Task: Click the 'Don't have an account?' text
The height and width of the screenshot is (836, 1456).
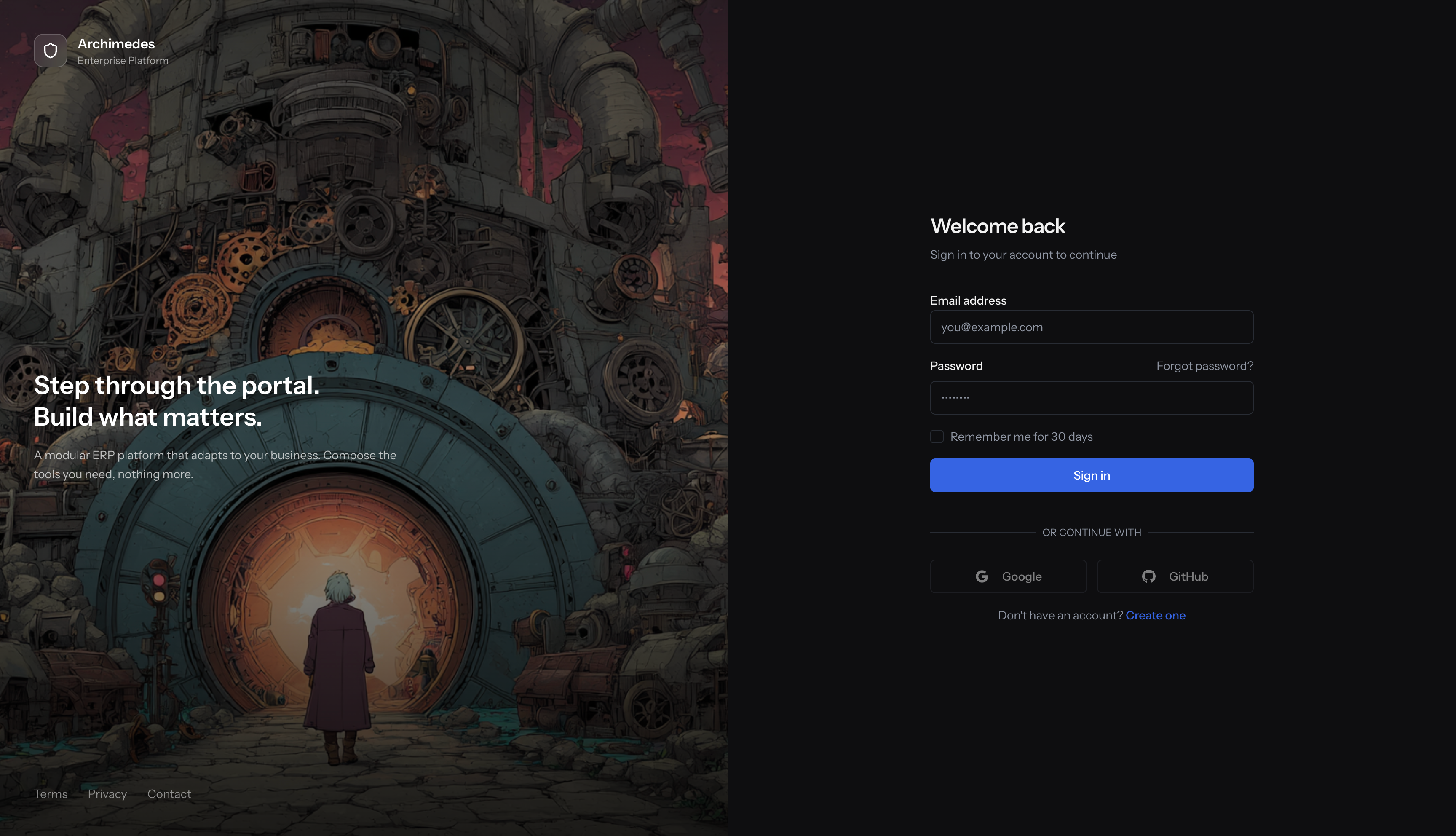Action: (1060, 616)
